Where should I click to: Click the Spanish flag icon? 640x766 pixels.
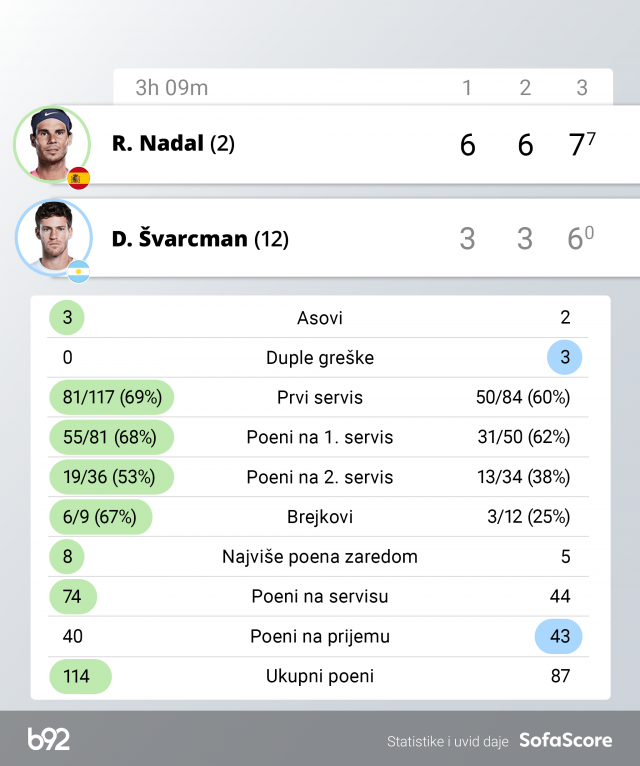(79, 179)
